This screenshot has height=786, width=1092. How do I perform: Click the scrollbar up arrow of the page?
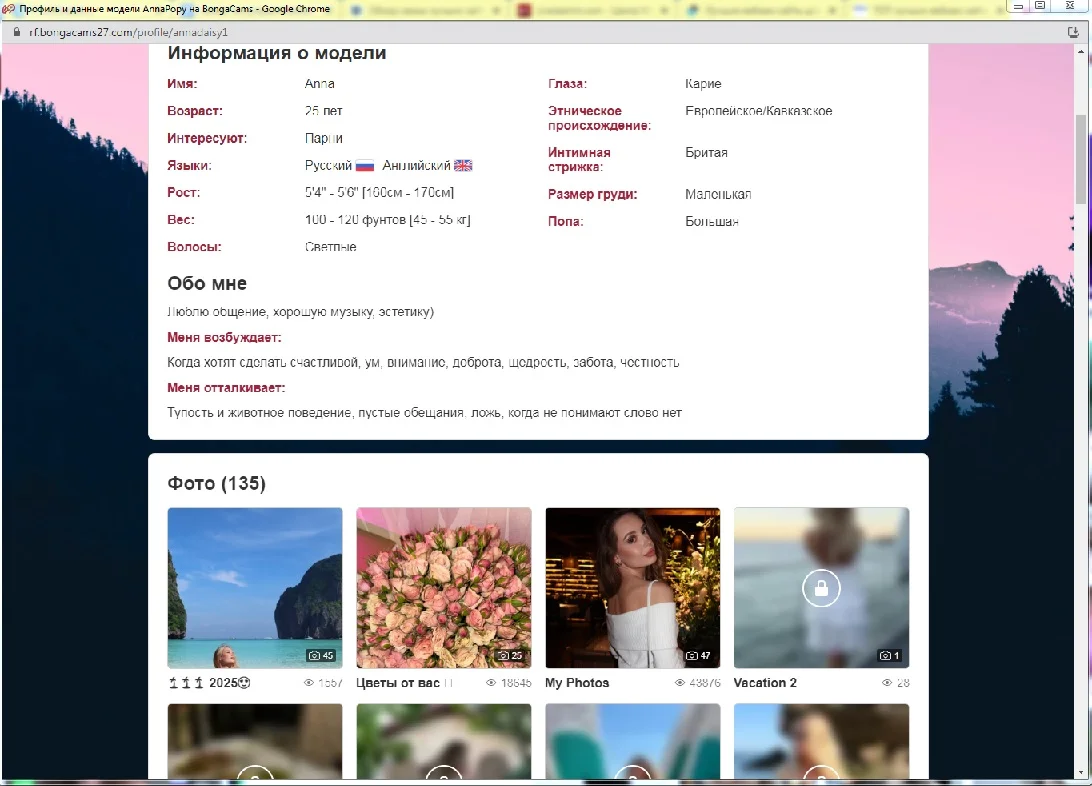click(1081, 51)
